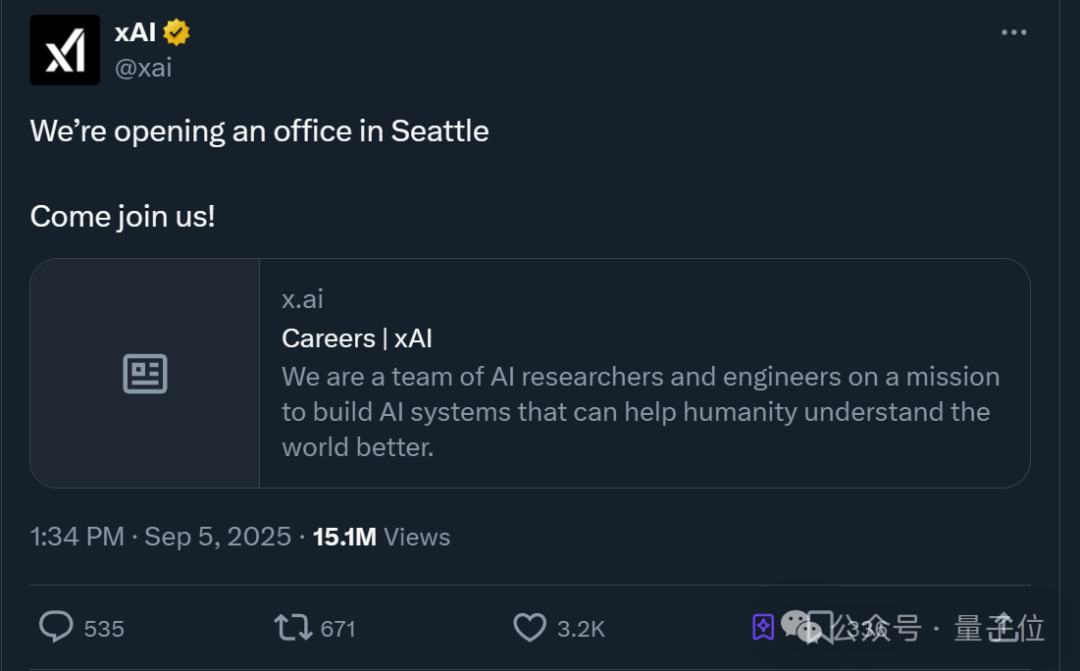The image size is (1080, 671).
Task: Click the gold verified badge
Action: point(176,32)
